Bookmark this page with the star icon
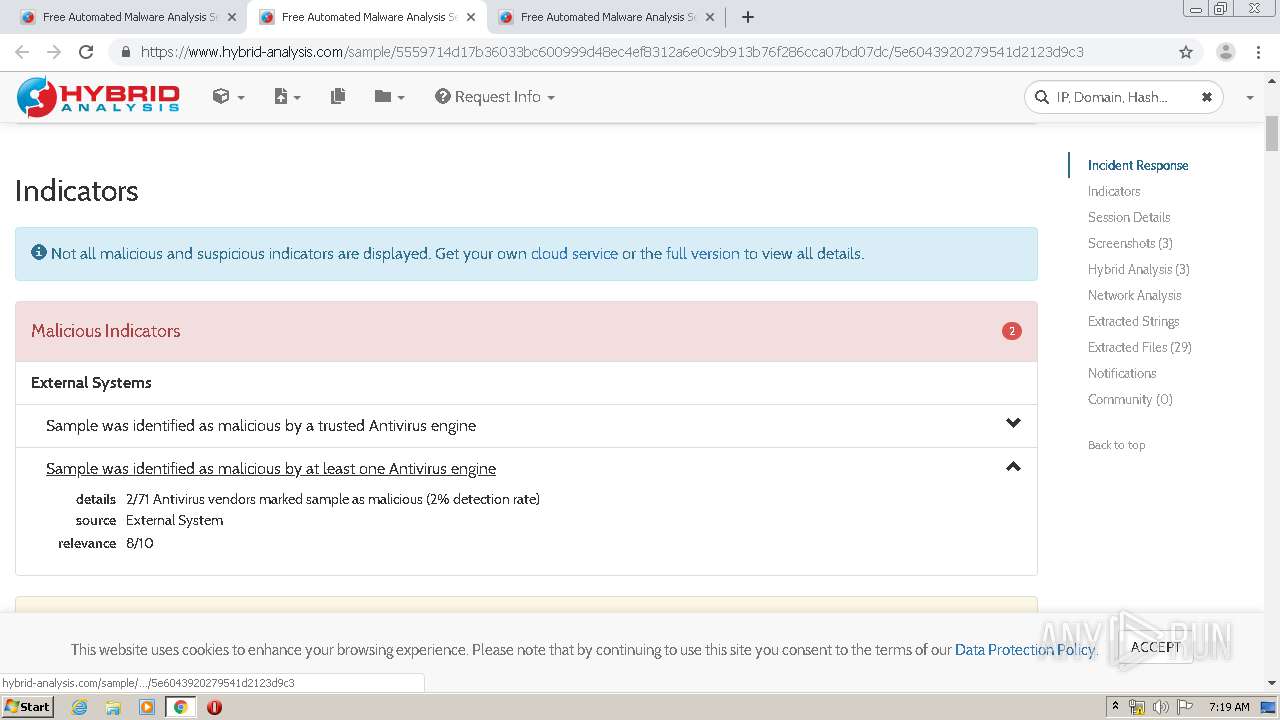 coord(1186,52)
